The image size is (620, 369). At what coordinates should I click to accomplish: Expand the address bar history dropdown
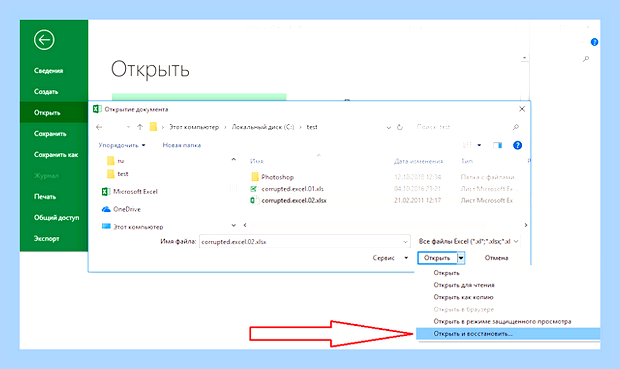click(389, 127)
